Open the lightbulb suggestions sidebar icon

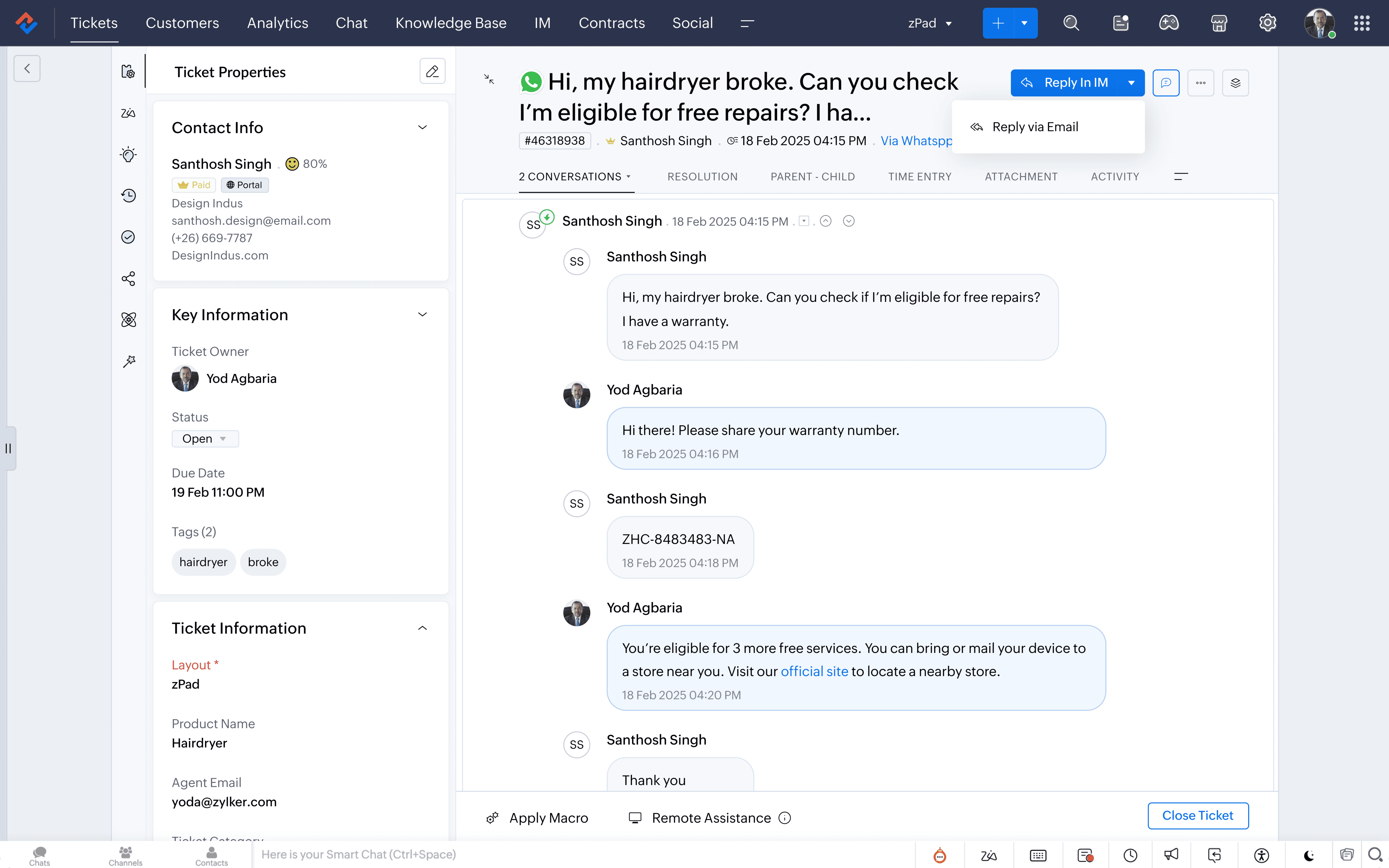click(x=129, y=154)
